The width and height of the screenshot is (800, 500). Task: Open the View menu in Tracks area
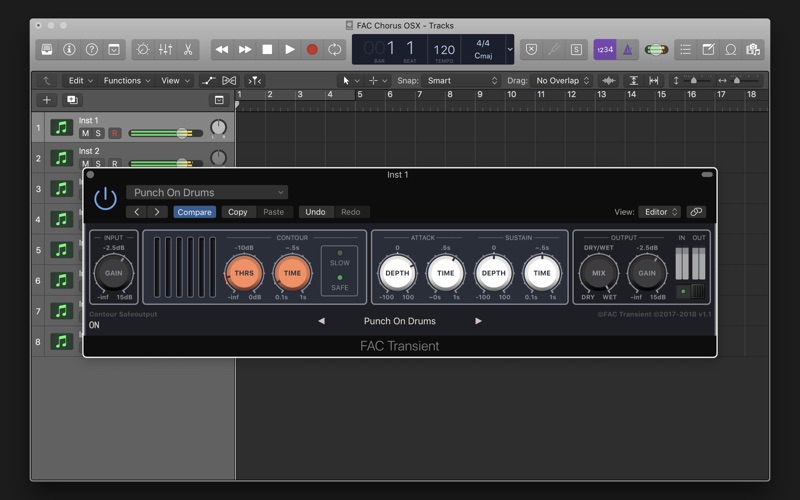[175, 81]
